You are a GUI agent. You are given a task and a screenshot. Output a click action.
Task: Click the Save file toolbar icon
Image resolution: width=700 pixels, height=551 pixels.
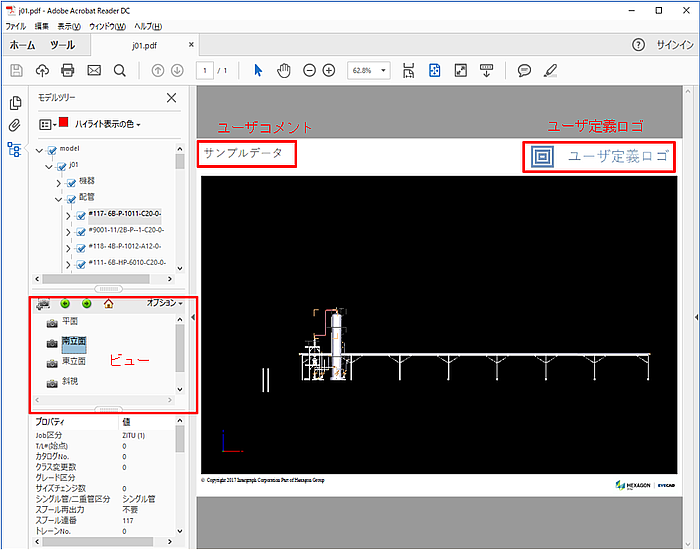click(x=17, y=71)
